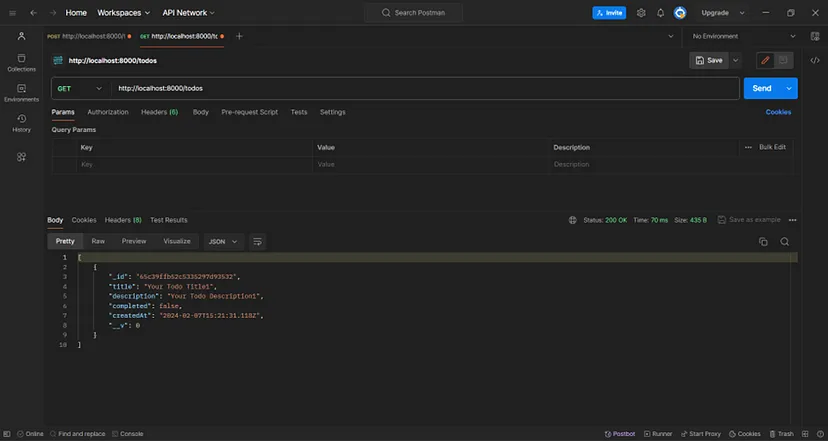Open the JSON format dropdown
The height and width of the screenshot is (441, 828).
click(223, 241)
